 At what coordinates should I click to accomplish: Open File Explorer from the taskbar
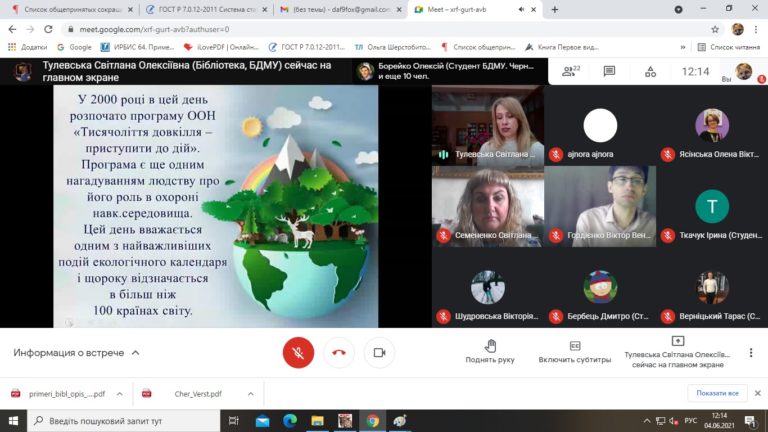coord(317,421)
